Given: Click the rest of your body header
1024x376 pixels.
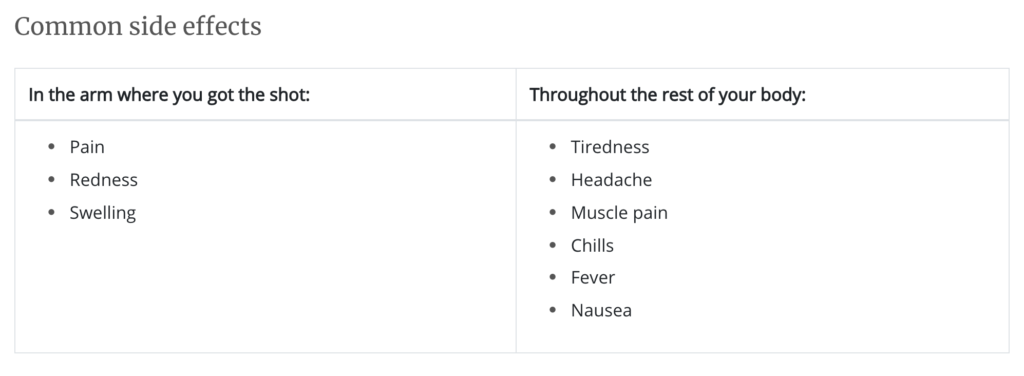Looking at the screenshot, I should tap(667, 95).
